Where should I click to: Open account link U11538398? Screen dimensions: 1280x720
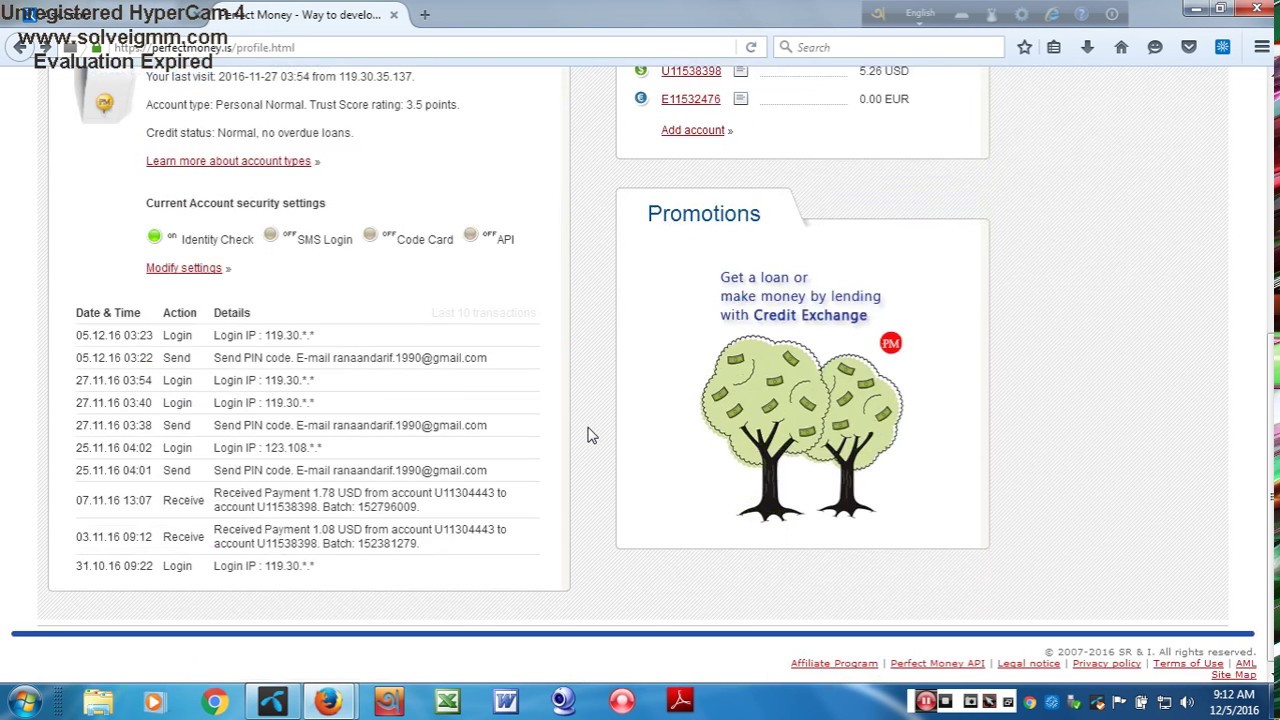pos(691,71)
